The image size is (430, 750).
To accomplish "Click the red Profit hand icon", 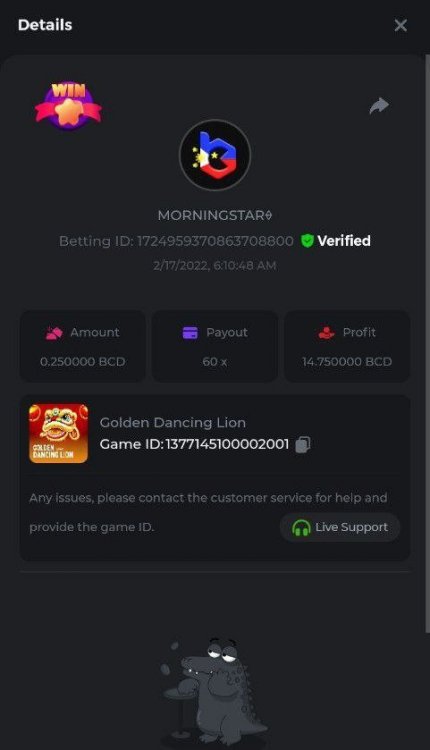I will 326,332.
